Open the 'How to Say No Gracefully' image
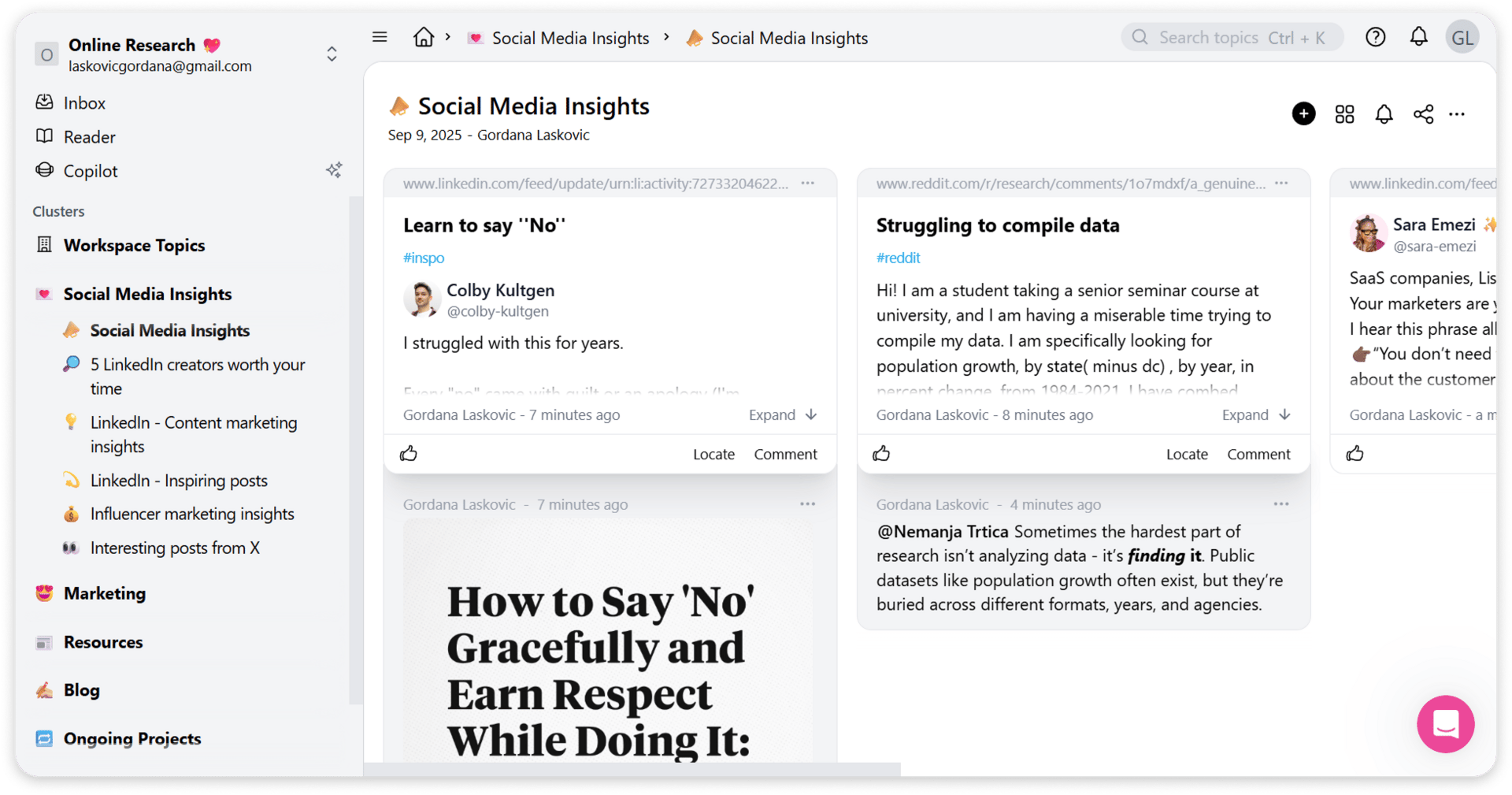This screenshot has width=1512, height=795. pyautogui.click(x=608, y=640)
